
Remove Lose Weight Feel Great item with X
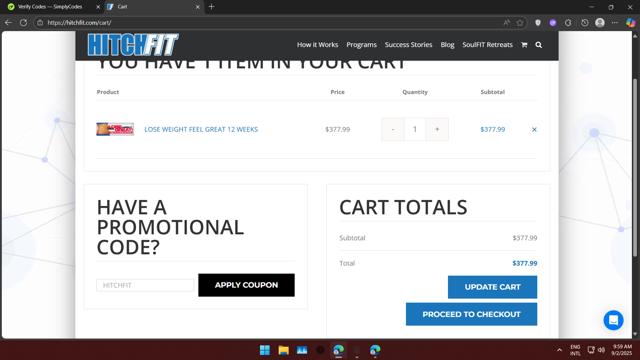534,129
